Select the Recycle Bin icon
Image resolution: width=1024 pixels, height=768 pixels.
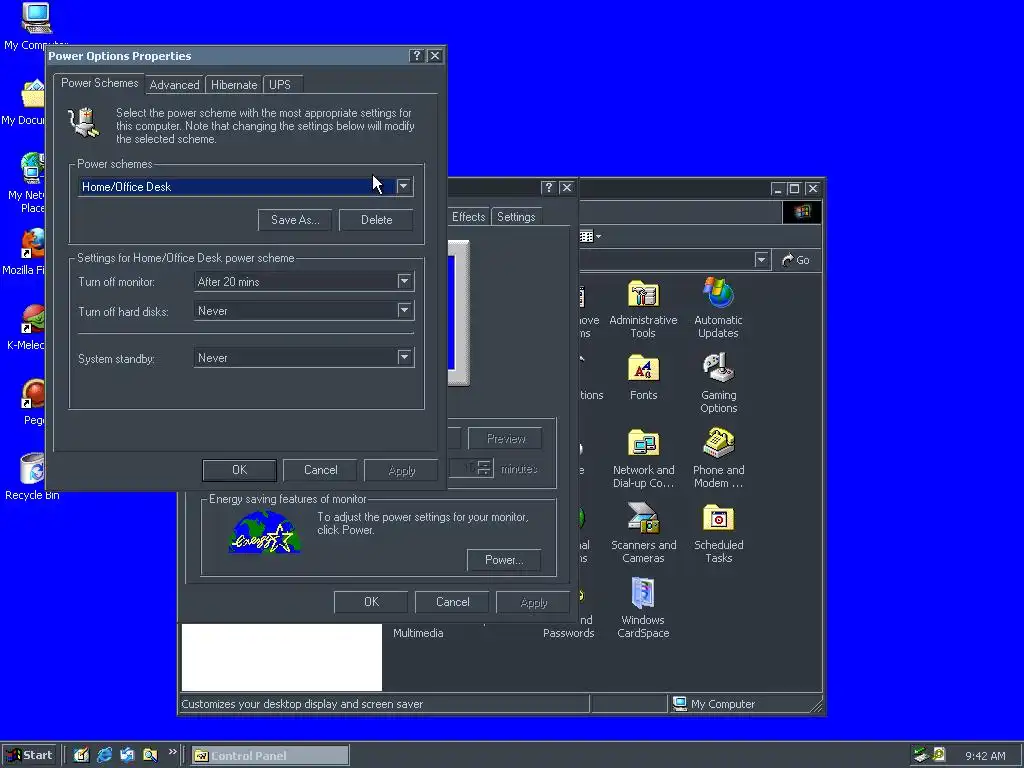[32, 477]
